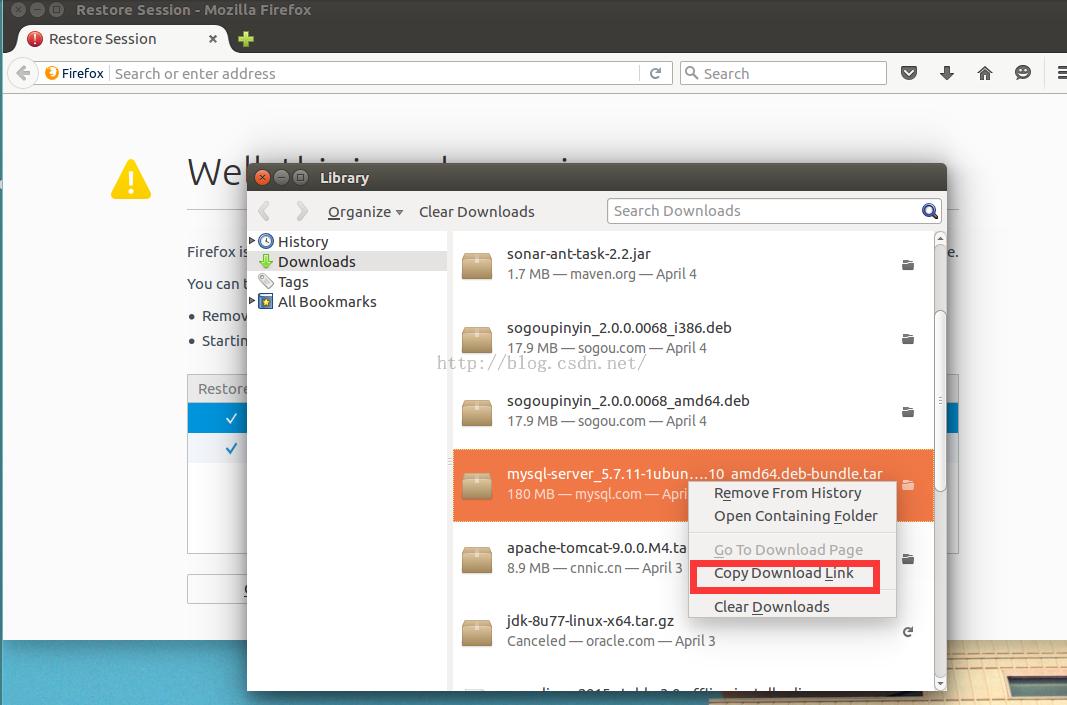Screen dimensions: 1067x705
Task: Click the scrollbar down arrow in downloads list
Action: (940, 683)
